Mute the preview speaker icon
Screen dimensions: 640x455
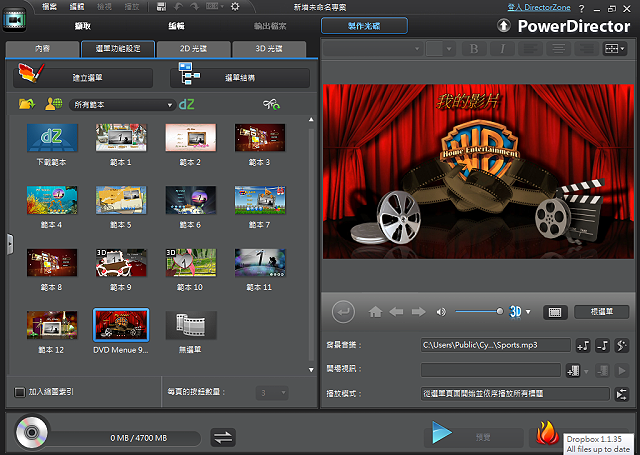tap(441, 312)
